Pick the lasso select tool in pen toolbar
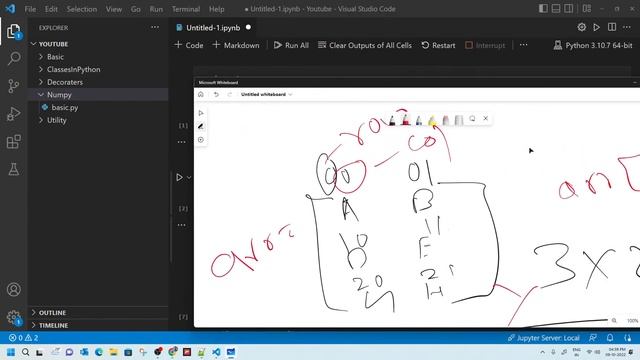The height and width of the screenshot is (360, 640). coord(472,118)
